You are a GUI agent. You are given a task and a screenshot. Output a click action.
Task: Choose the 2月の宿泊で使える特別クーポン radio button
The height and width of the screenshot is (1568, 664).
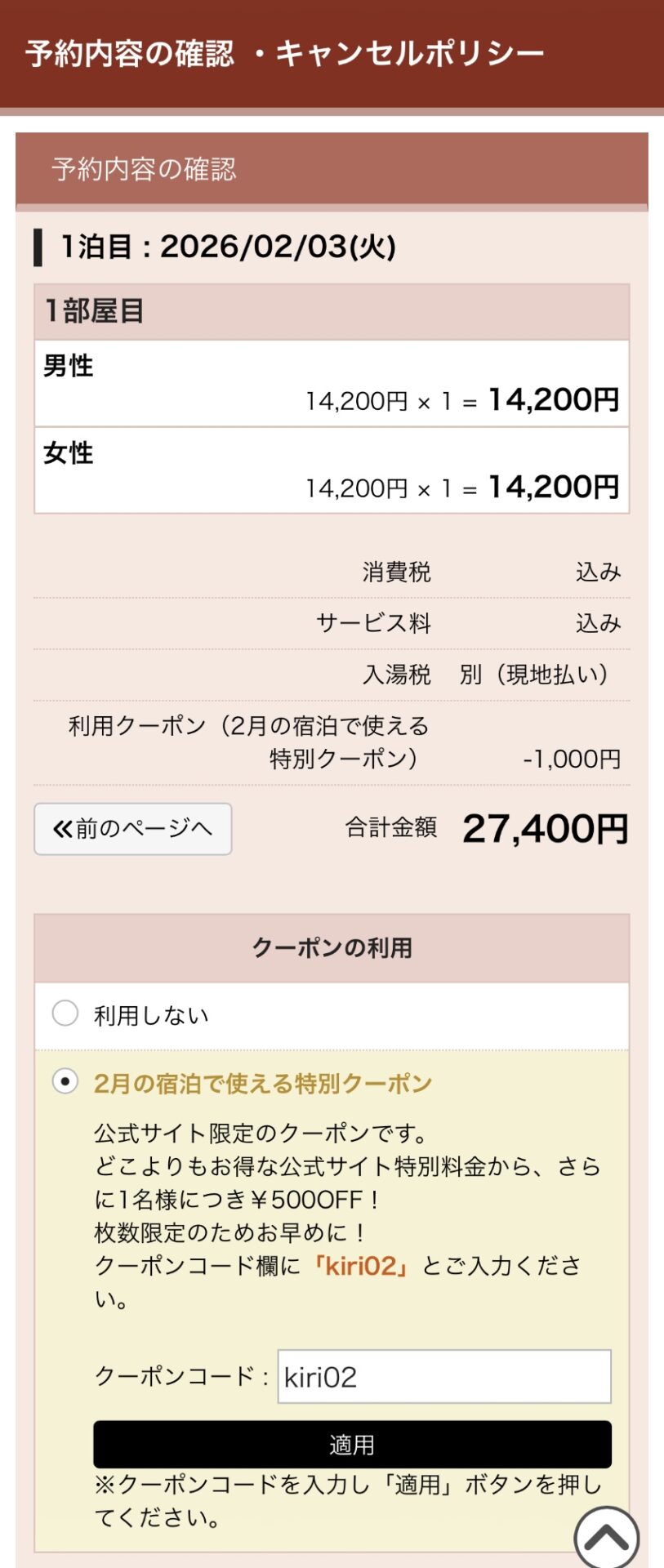click(x=65, y=1081)
